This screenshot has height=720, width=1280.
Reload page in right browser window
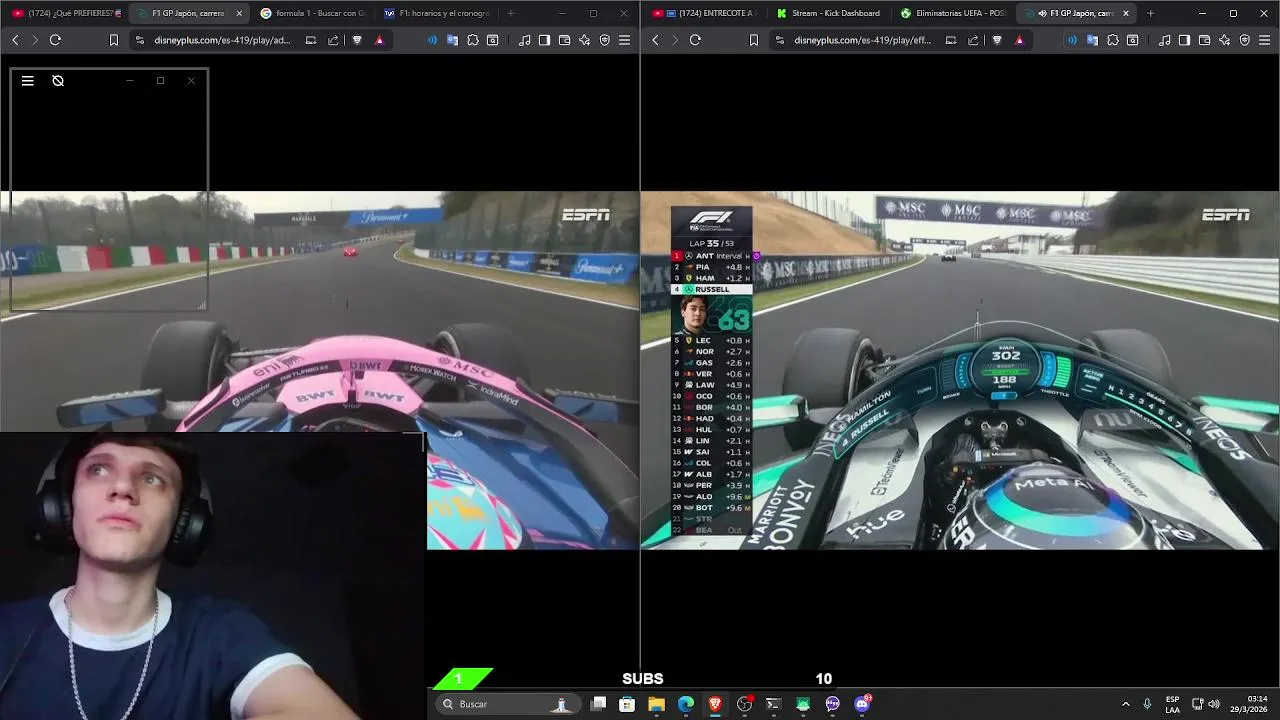695,40
